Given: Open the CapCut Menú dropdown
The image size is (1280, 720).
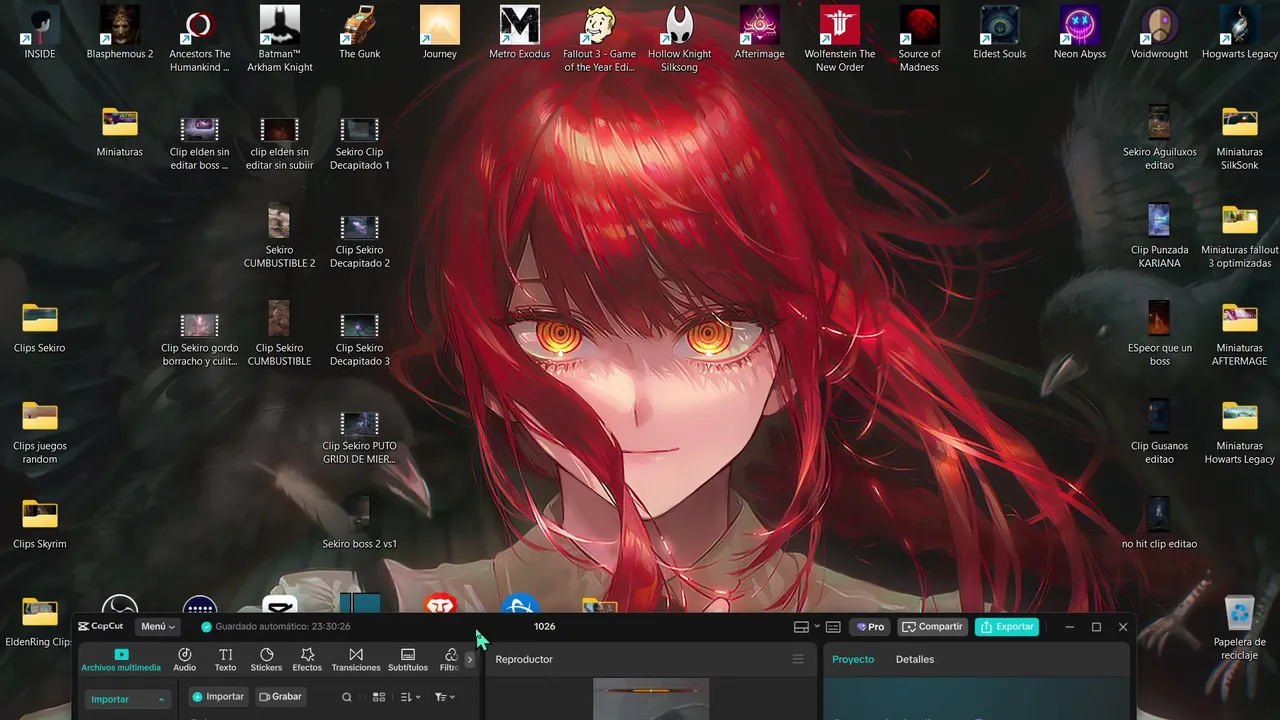Looking at the screenshot, I should point(158,627).
